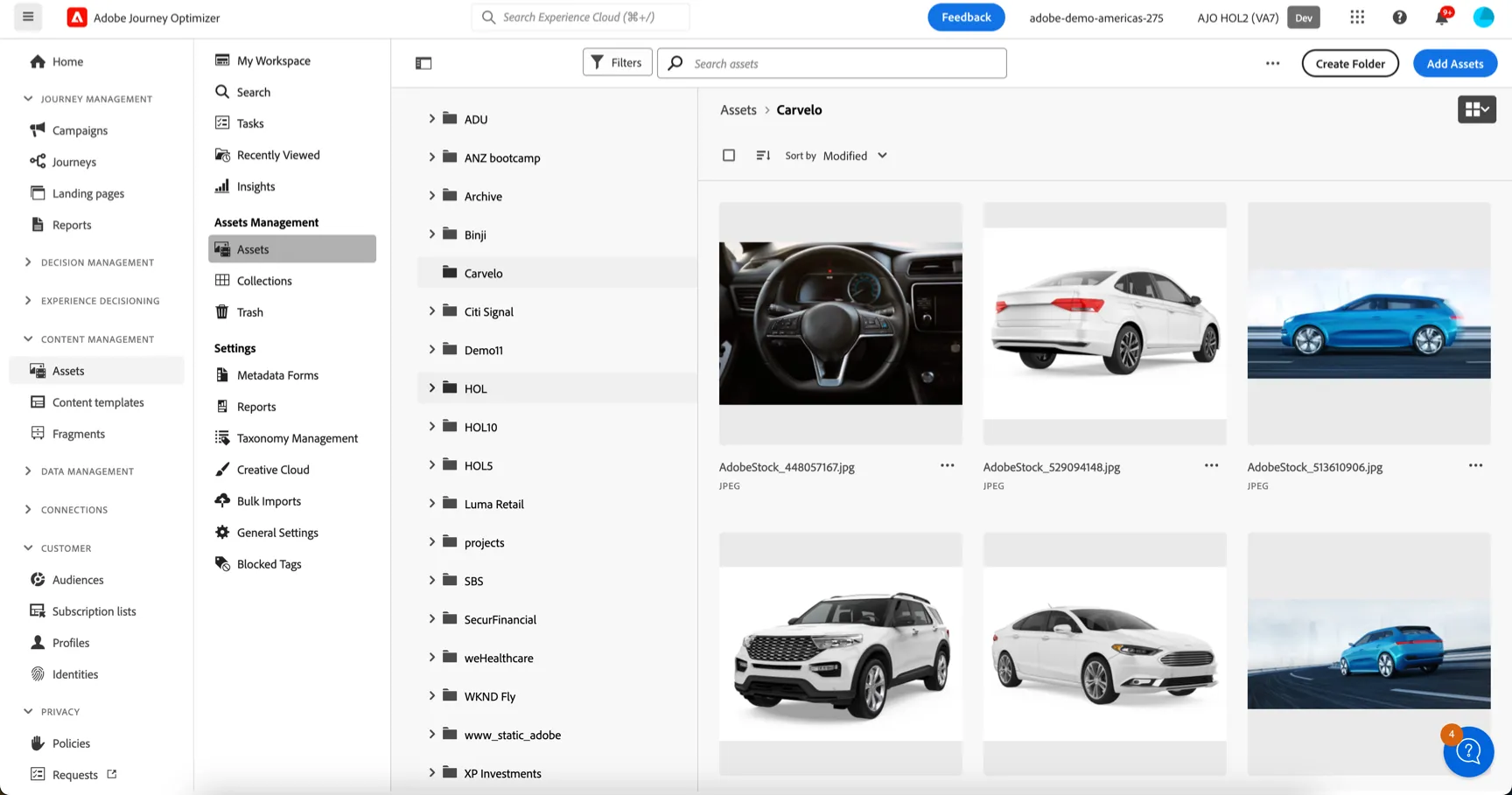Focus the Search assets field

pos(832,63)
